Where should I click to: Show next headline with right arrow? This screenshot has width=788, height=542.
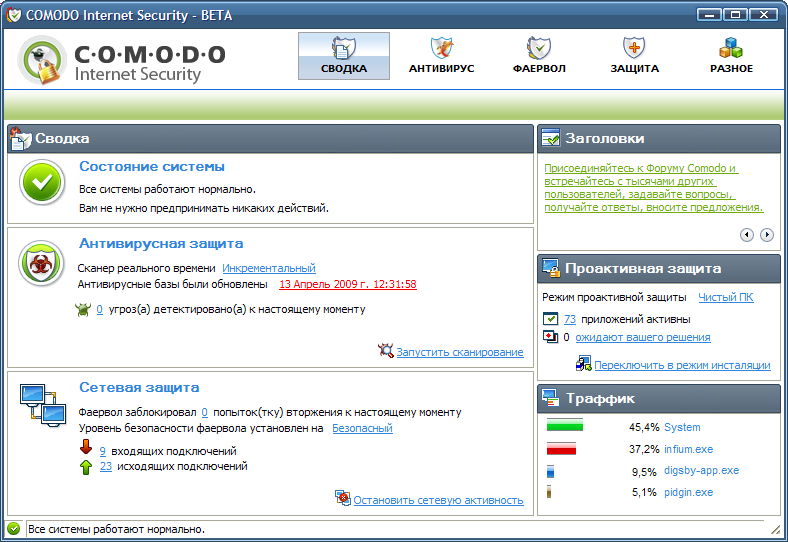pos(766,235)
